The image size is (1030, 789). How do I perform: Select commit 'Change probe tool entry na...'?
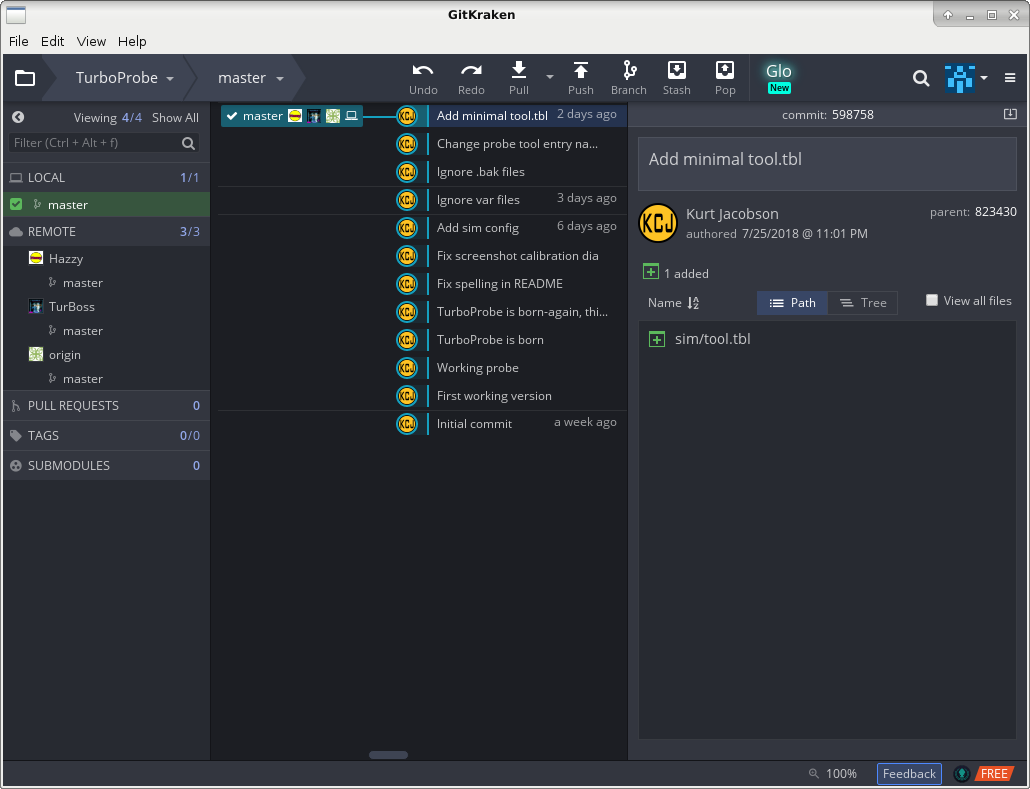518,144
